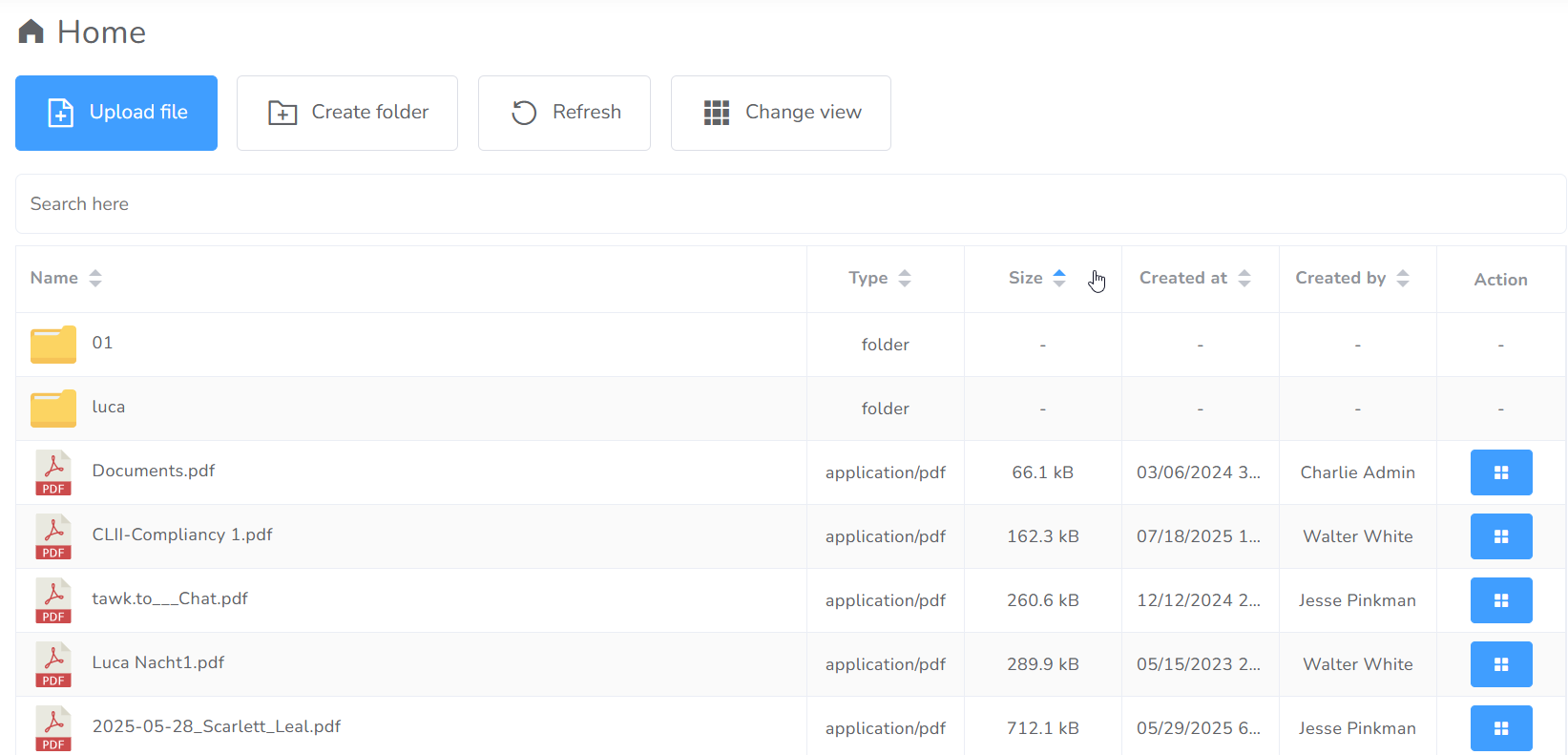Click the PDF icon for Documents.pdf
1568x755 pixels.
(x=52, y=472)
